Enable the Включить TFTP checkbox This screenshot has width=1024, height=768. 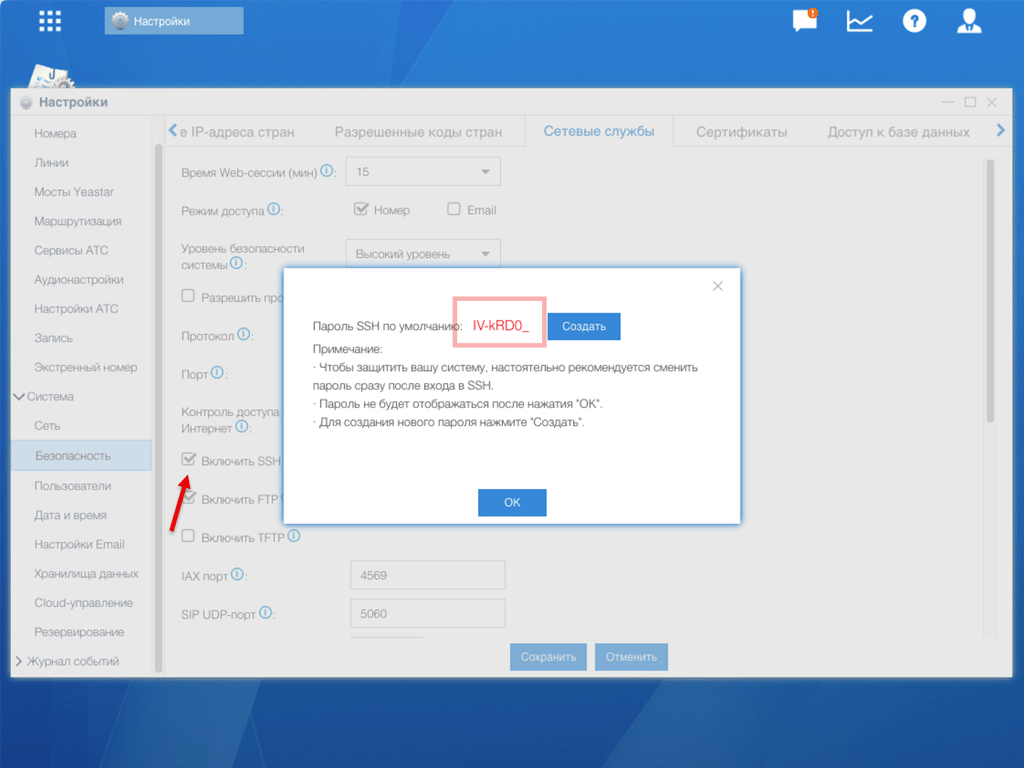(187, 536)
